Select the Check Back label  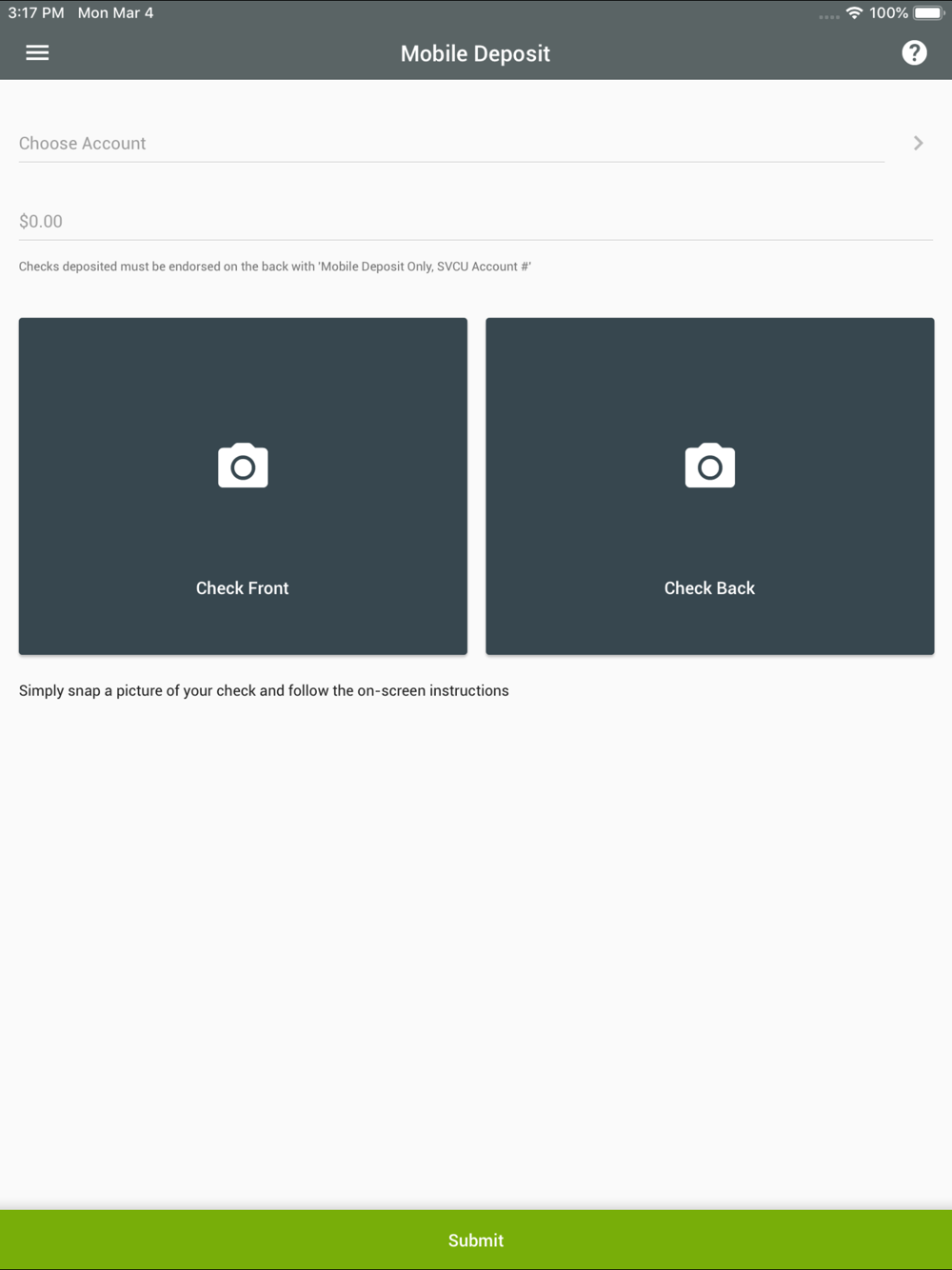[710, 588]
